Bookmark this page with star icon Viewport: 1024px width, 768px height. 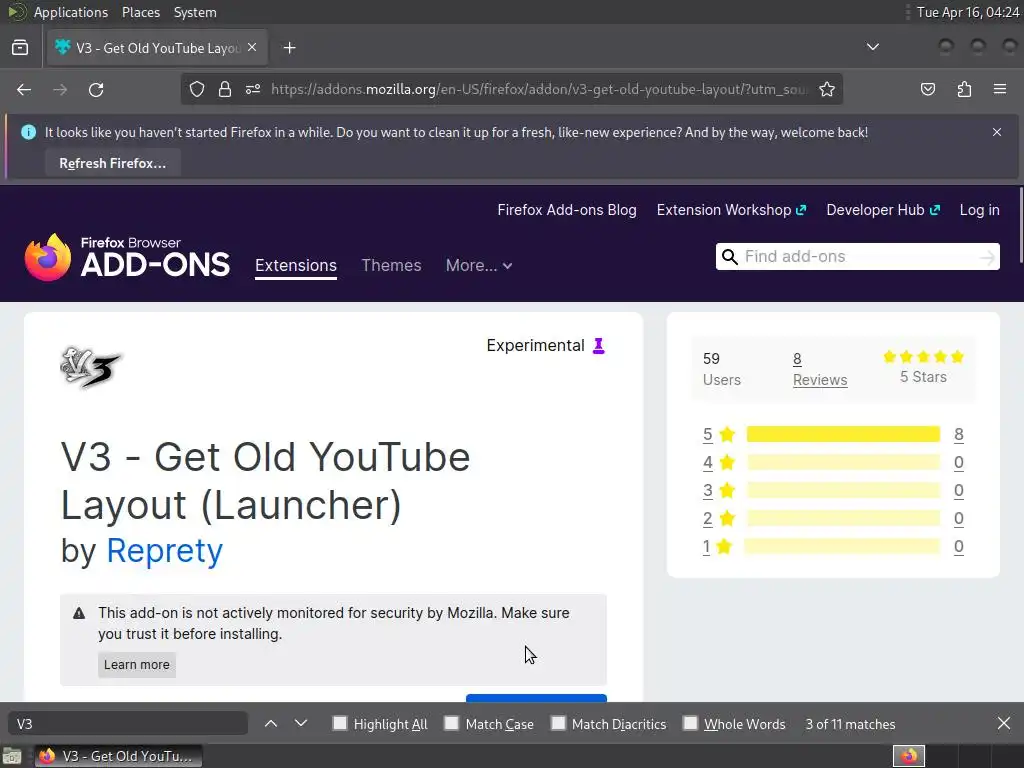click(x=827, y=89)
